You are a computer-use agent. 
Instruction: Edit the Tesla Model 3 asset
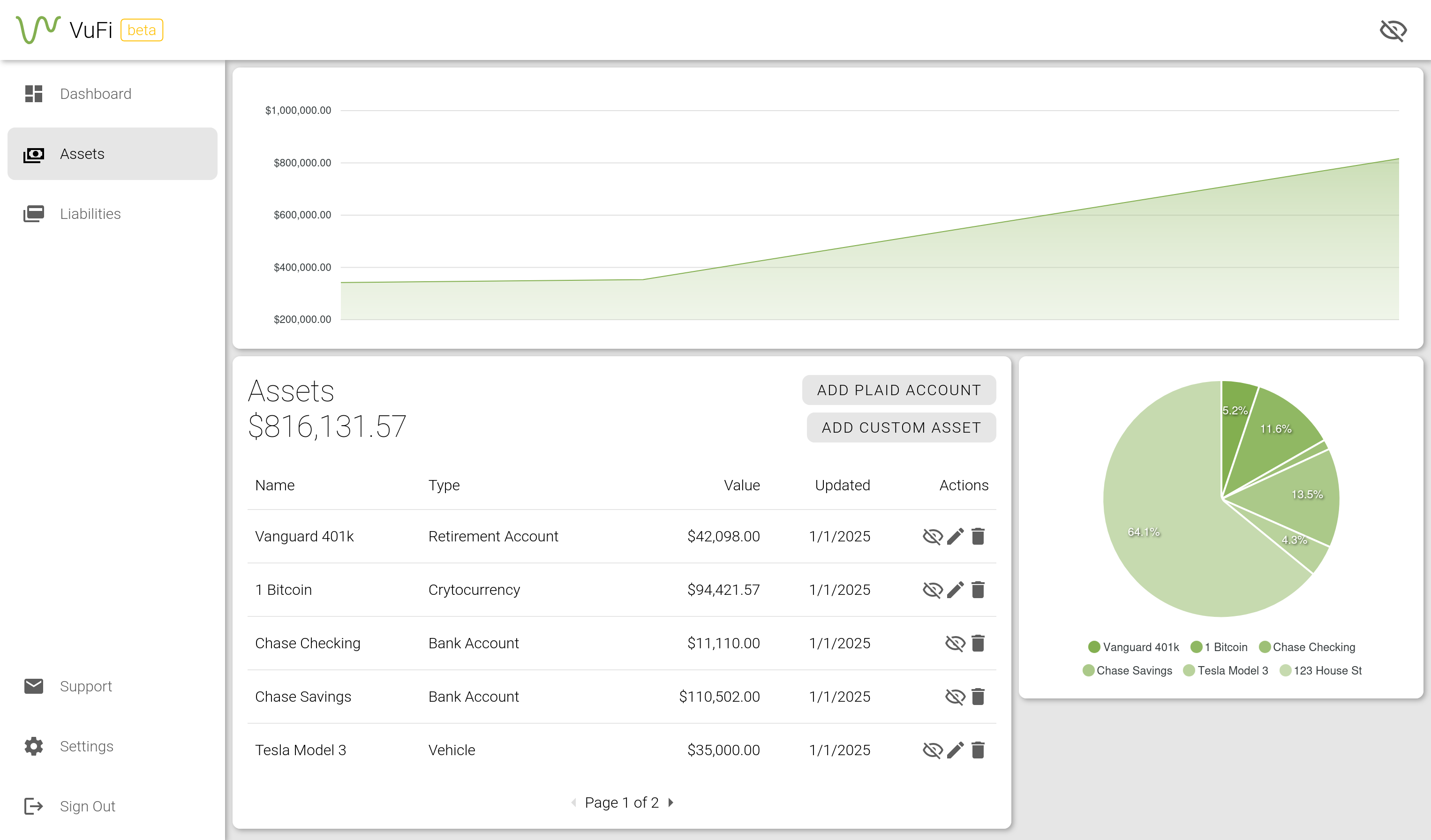[x=955, y=750]
